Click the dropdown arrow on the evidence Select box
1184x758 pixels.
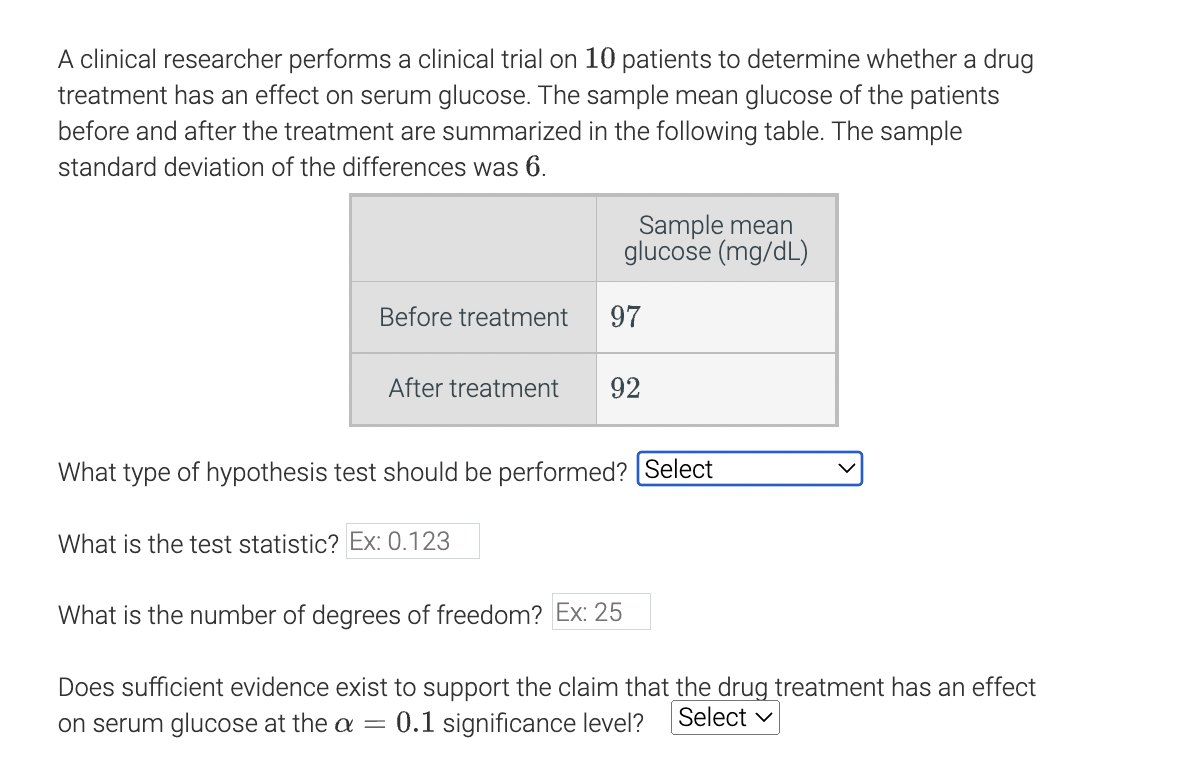point(764,716)
